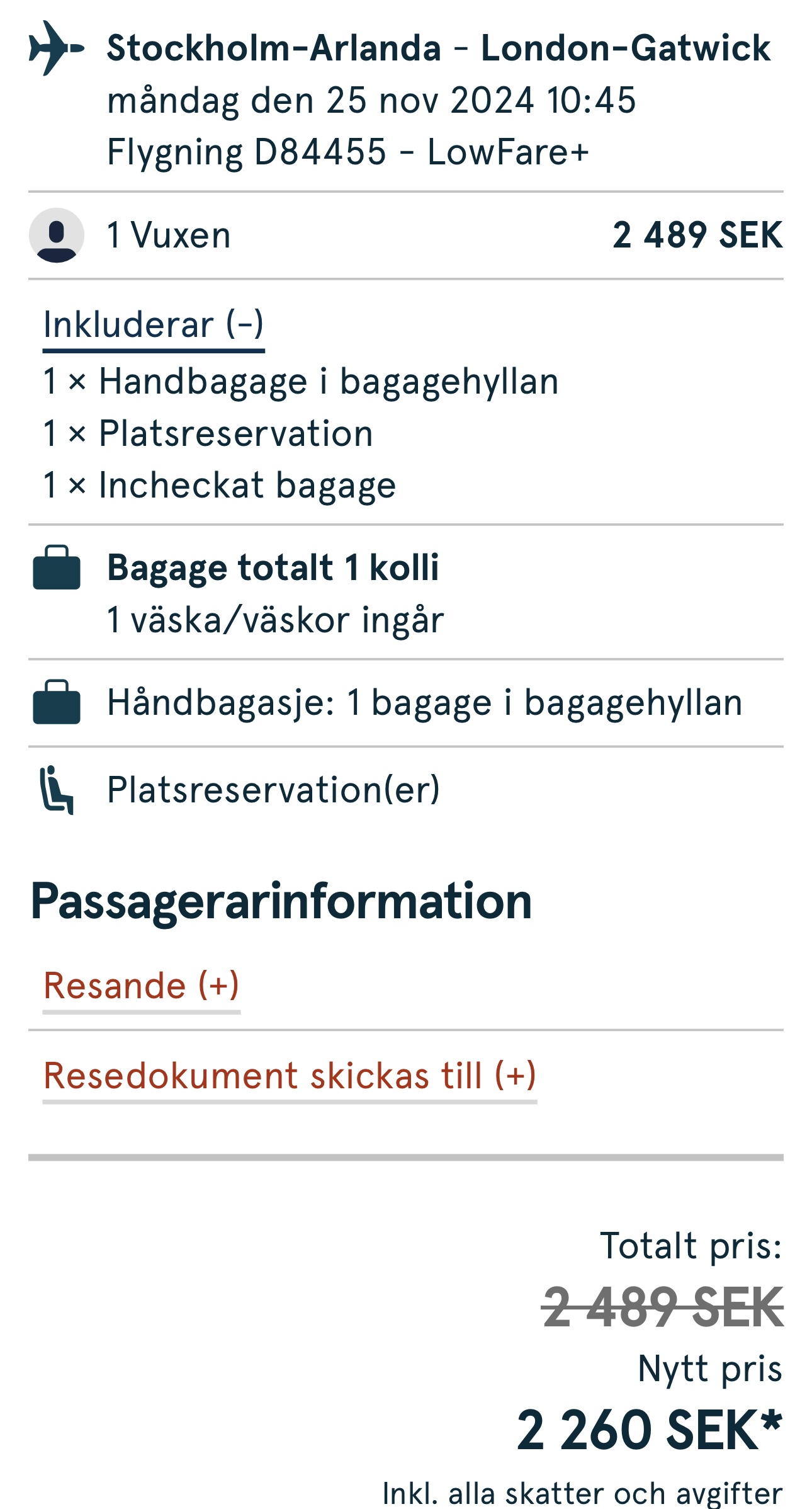Click the seat reservation icon
The height and width of the screenshot is (1509, 812).
tap(57, 790)
